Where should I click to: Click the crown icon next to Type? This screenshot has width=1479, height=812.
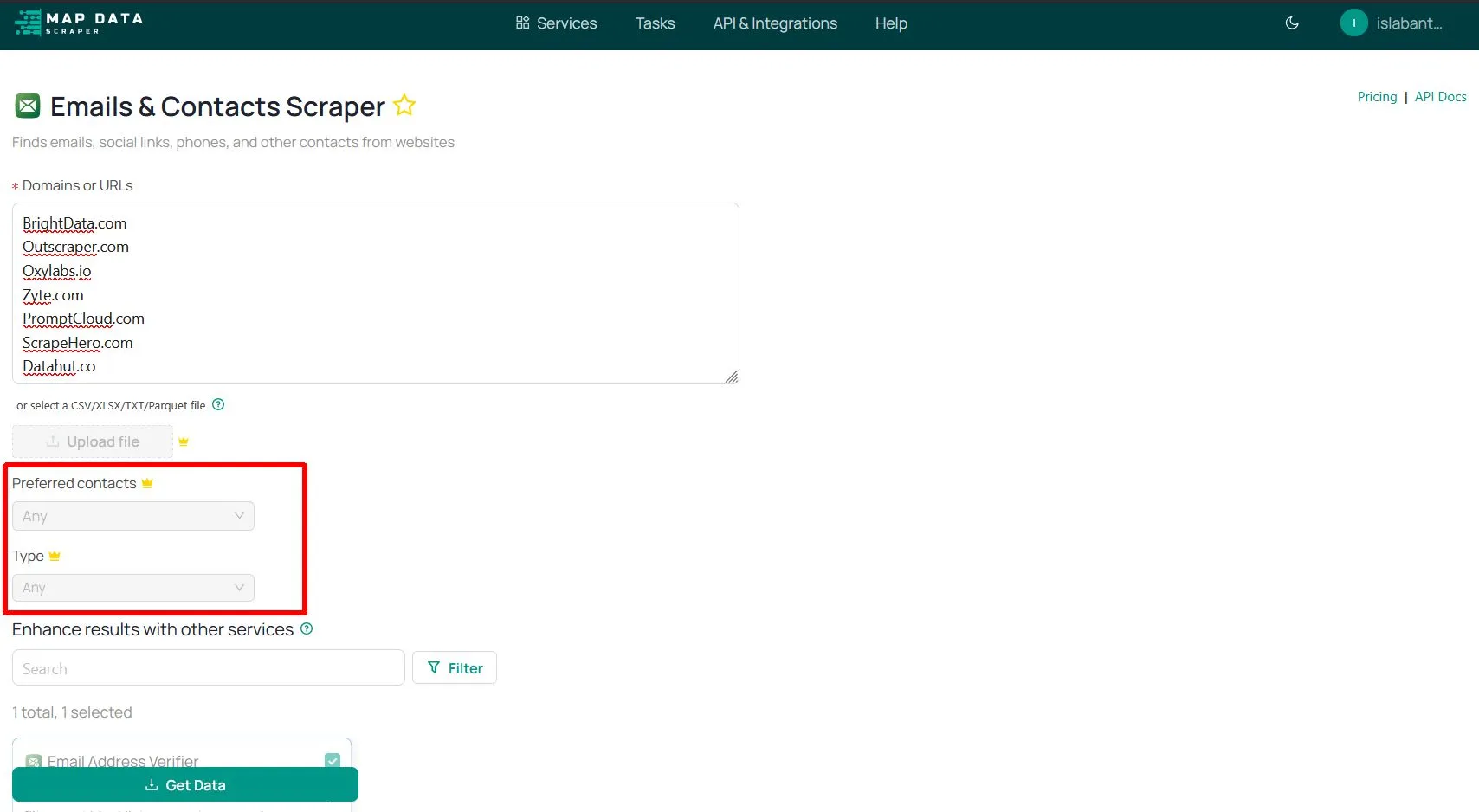(55, 556)
